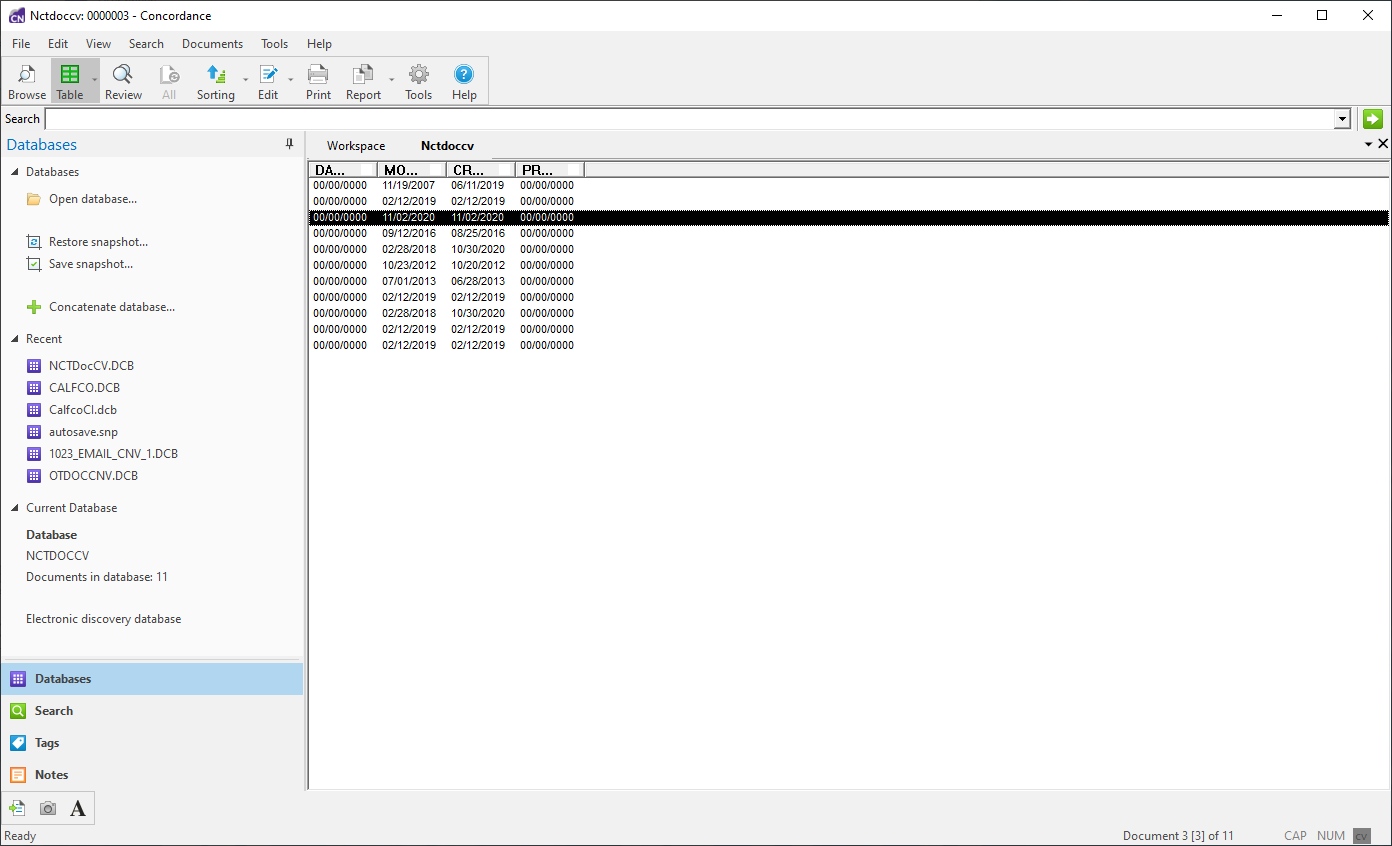Select the row with 09/12/2016
Image resolution: width=1392 pixels, height=846 pixels.
tap(848, 233)
